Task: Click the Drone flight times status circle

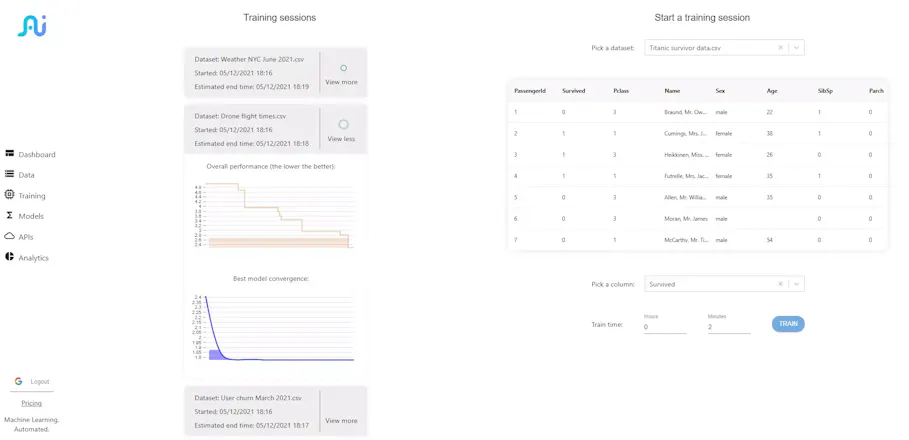Action: click(343, 124)
